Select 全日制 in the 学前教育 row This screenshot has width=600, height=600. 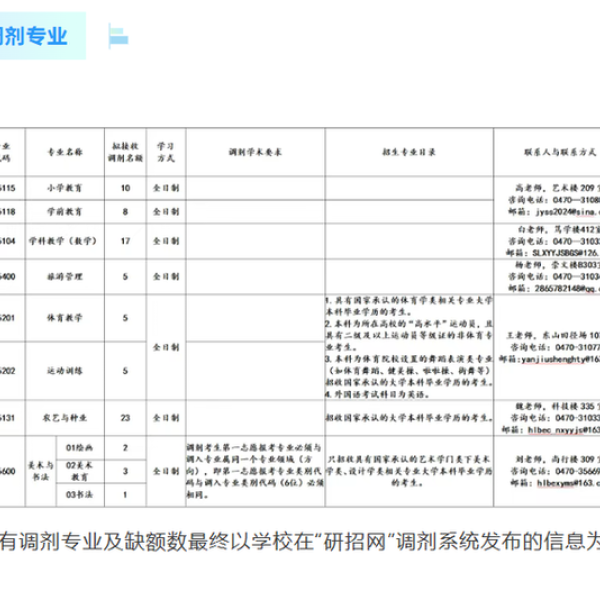[x=166, y=212]
